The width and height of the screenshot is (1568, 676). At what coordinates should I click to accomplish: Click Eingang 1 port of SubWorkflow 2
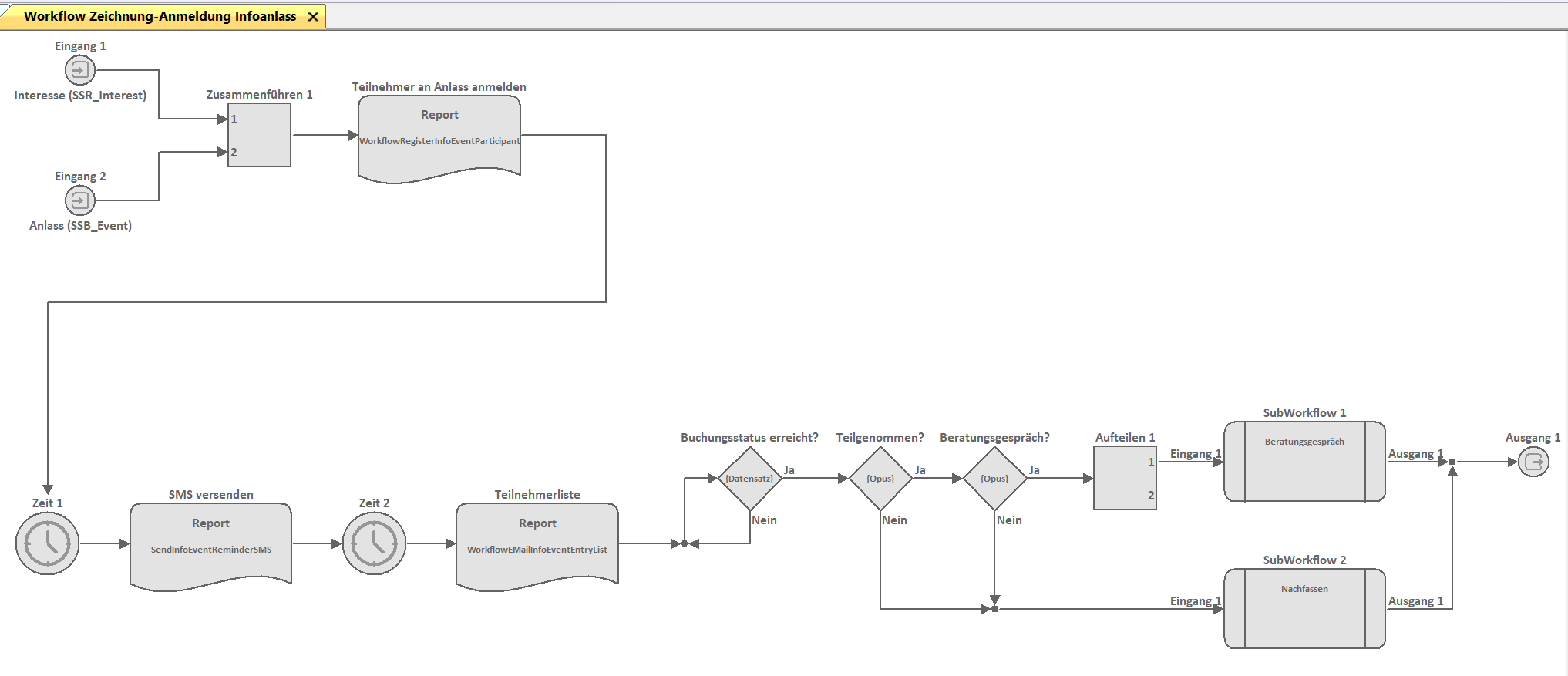point(1196,601)
